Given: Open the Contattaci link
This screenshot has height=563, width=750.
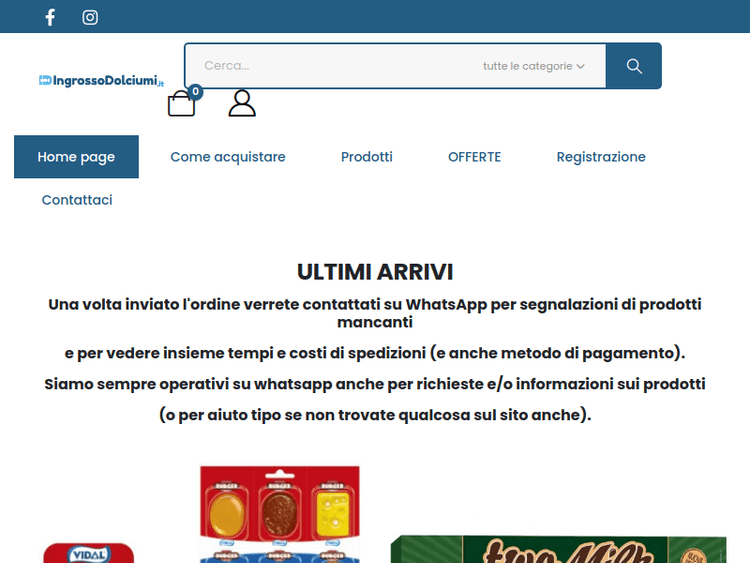Looking at the screenshot, I should pos(77,200).
